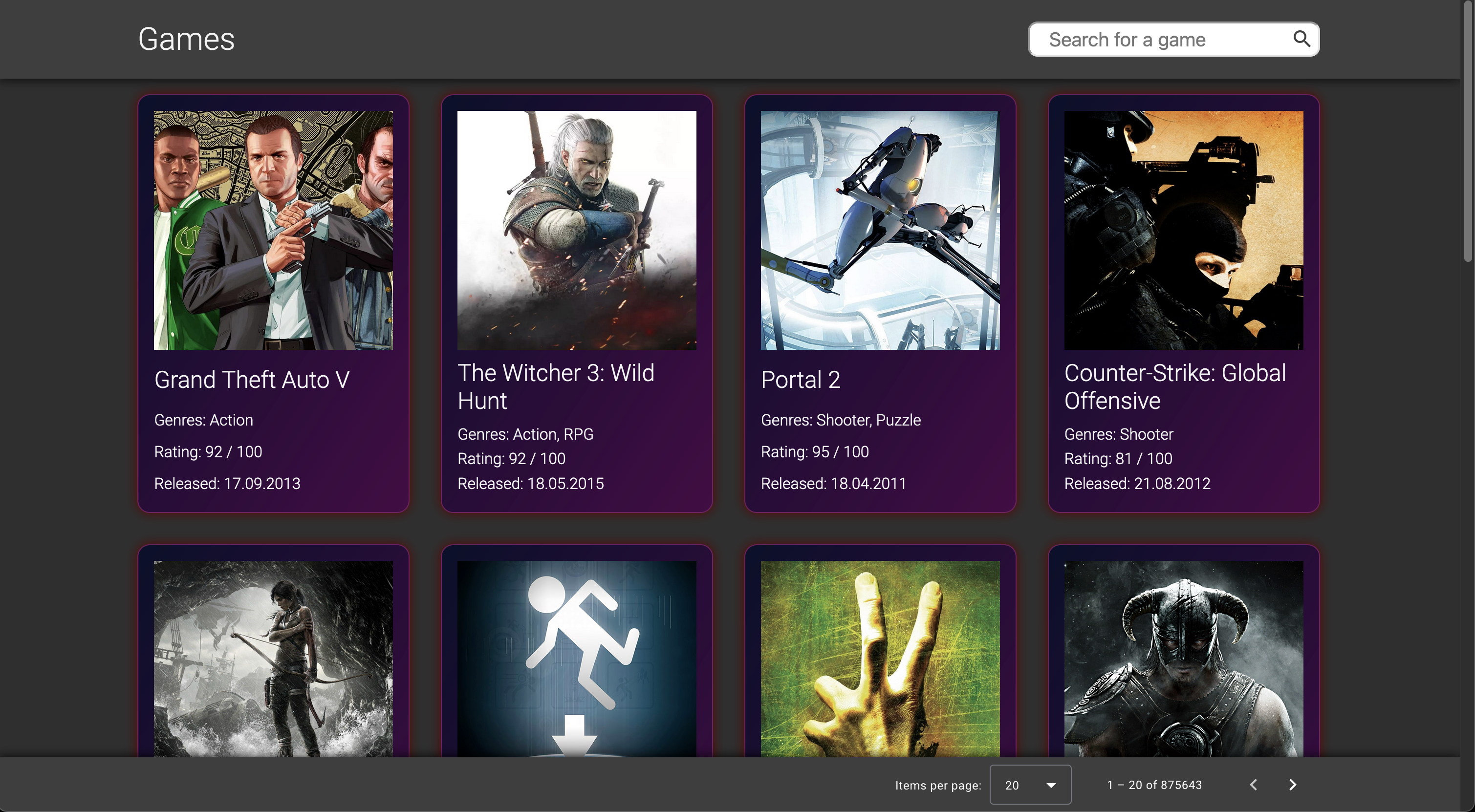Select the Portal stick-figure cover thumbnail
This screenshot has height=812, width=1475.
tap(577, 658)
